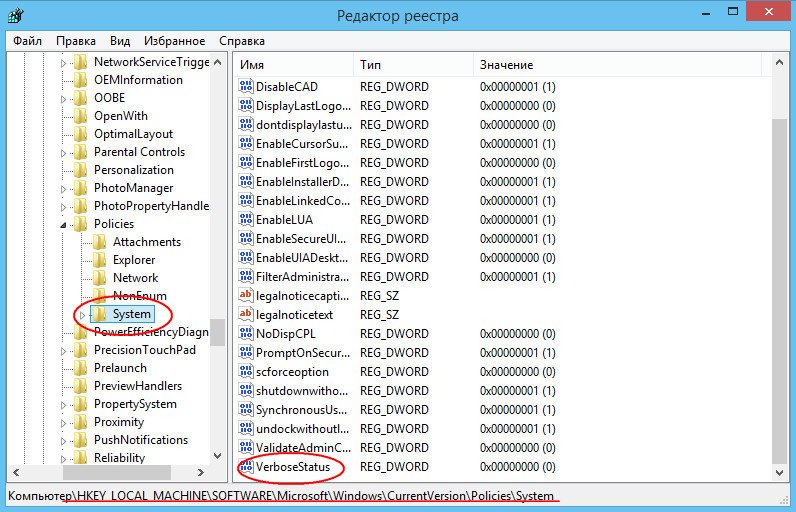
Task: Click the values pane vertical scrollbar thumb
Action: 779,291
